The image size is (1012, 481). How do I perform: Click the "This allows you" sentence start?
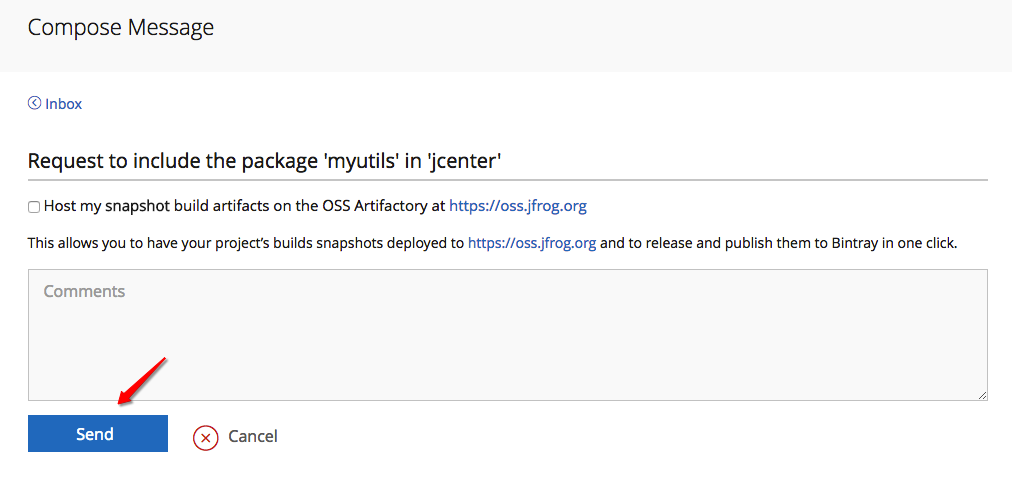(x=80, y=243)
